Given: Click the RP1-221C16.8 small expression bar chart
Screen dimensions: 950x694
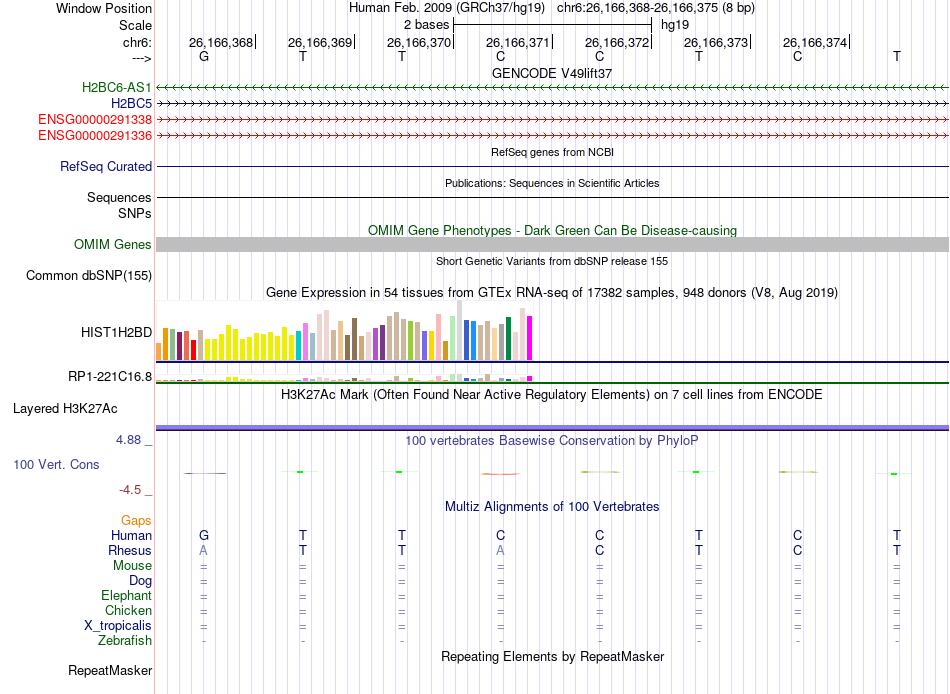Looking at the screenshot, I should (x=344, y=378).
